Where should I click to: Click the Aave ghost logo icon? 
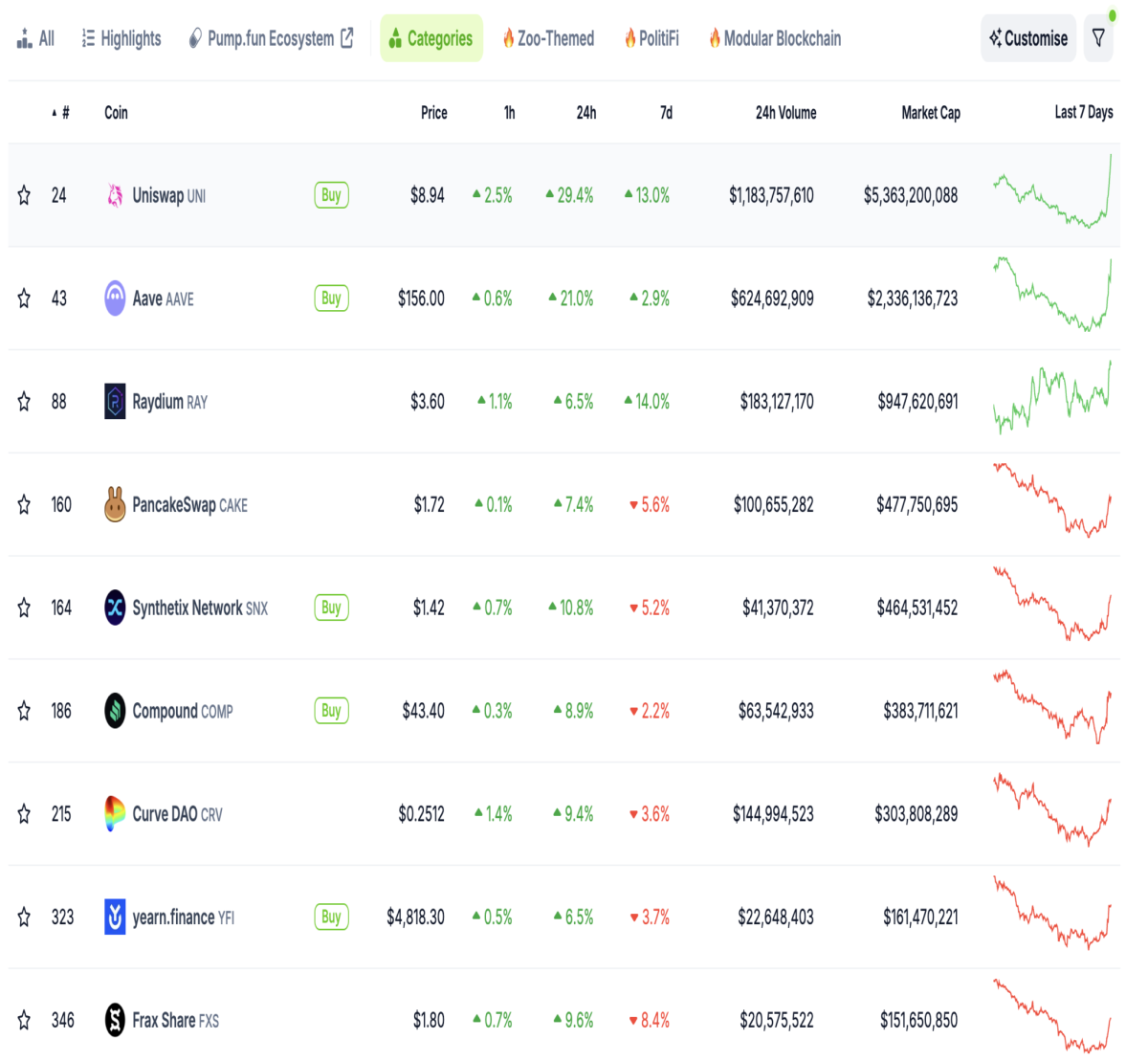click(115, 298)
